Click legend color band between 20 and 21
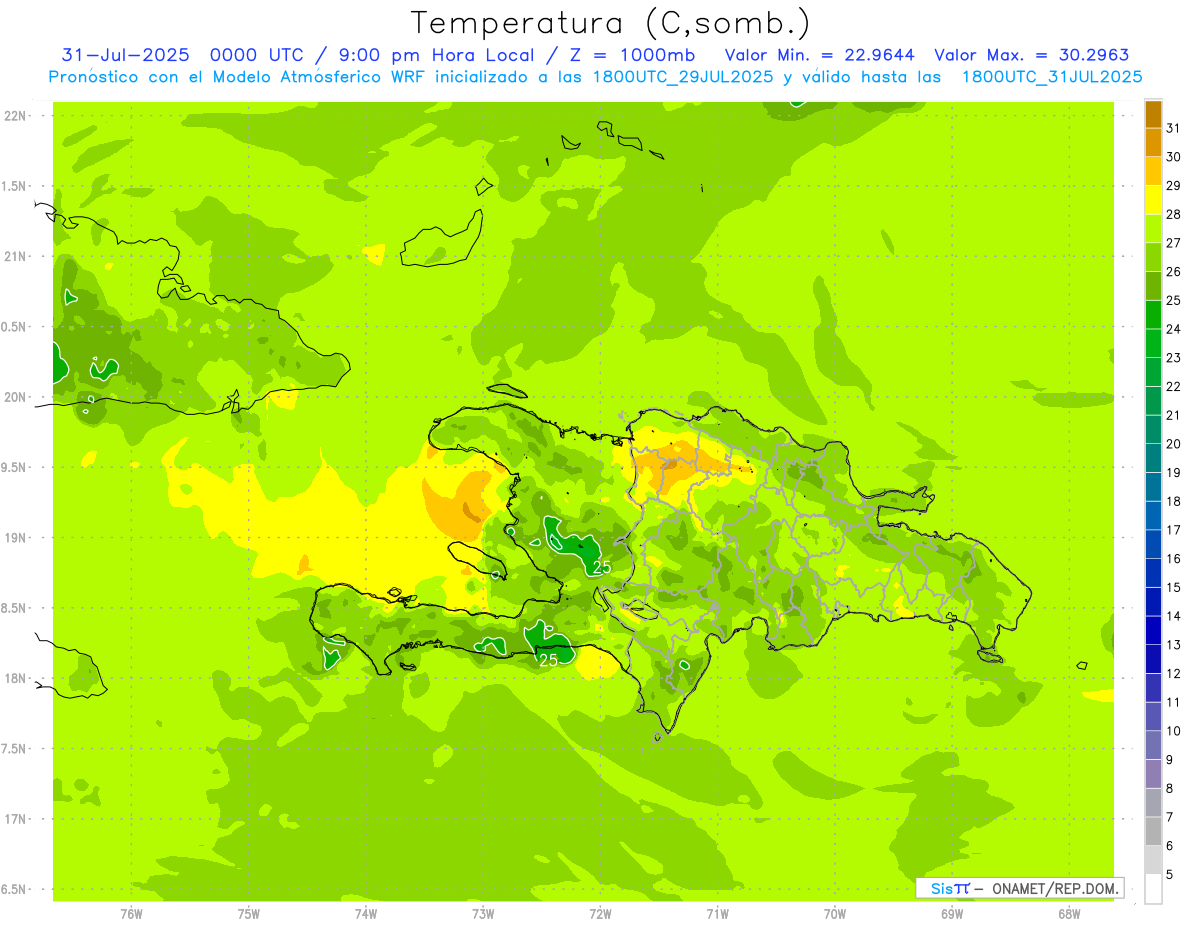 (1153, 430)
